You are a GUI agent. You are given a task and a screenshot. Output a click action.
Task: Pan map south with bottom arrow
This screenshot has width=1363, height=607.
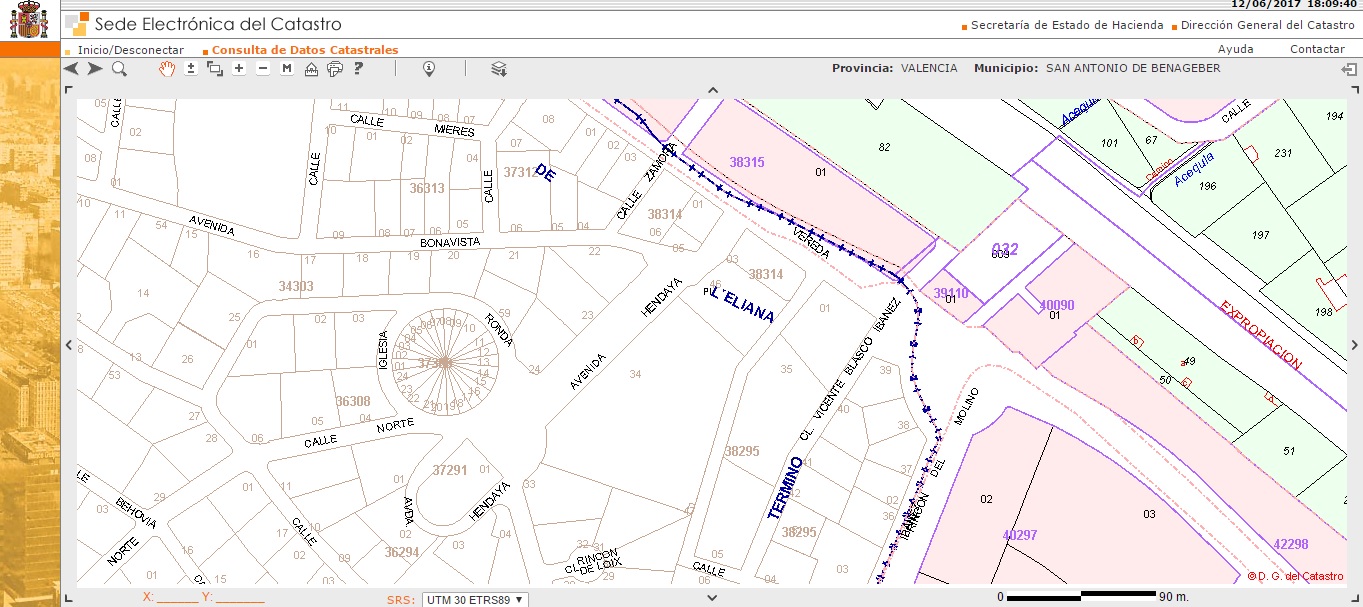tap(713, 597)
